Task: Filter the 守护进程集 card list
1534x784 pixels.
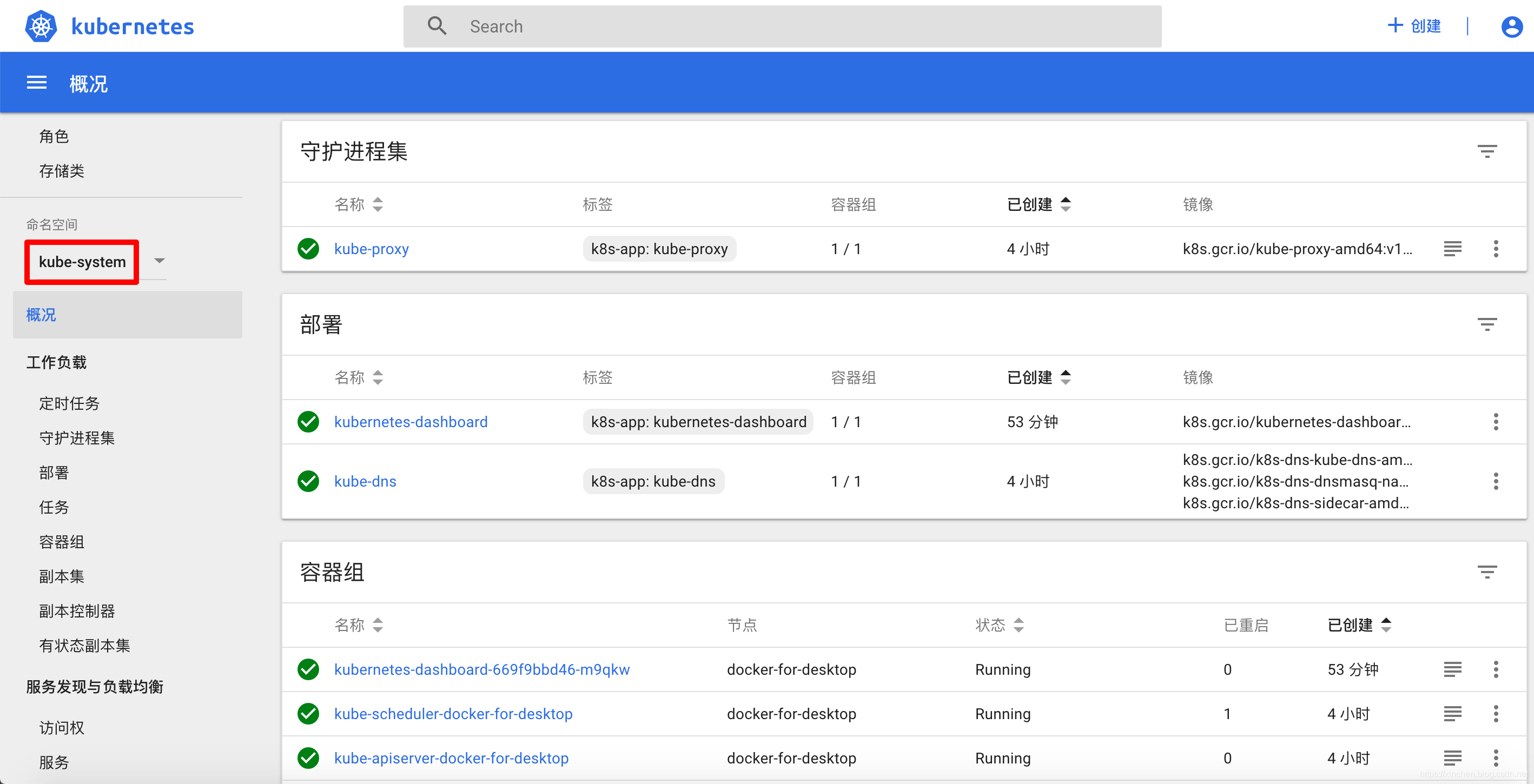Action: [1487, 151]
